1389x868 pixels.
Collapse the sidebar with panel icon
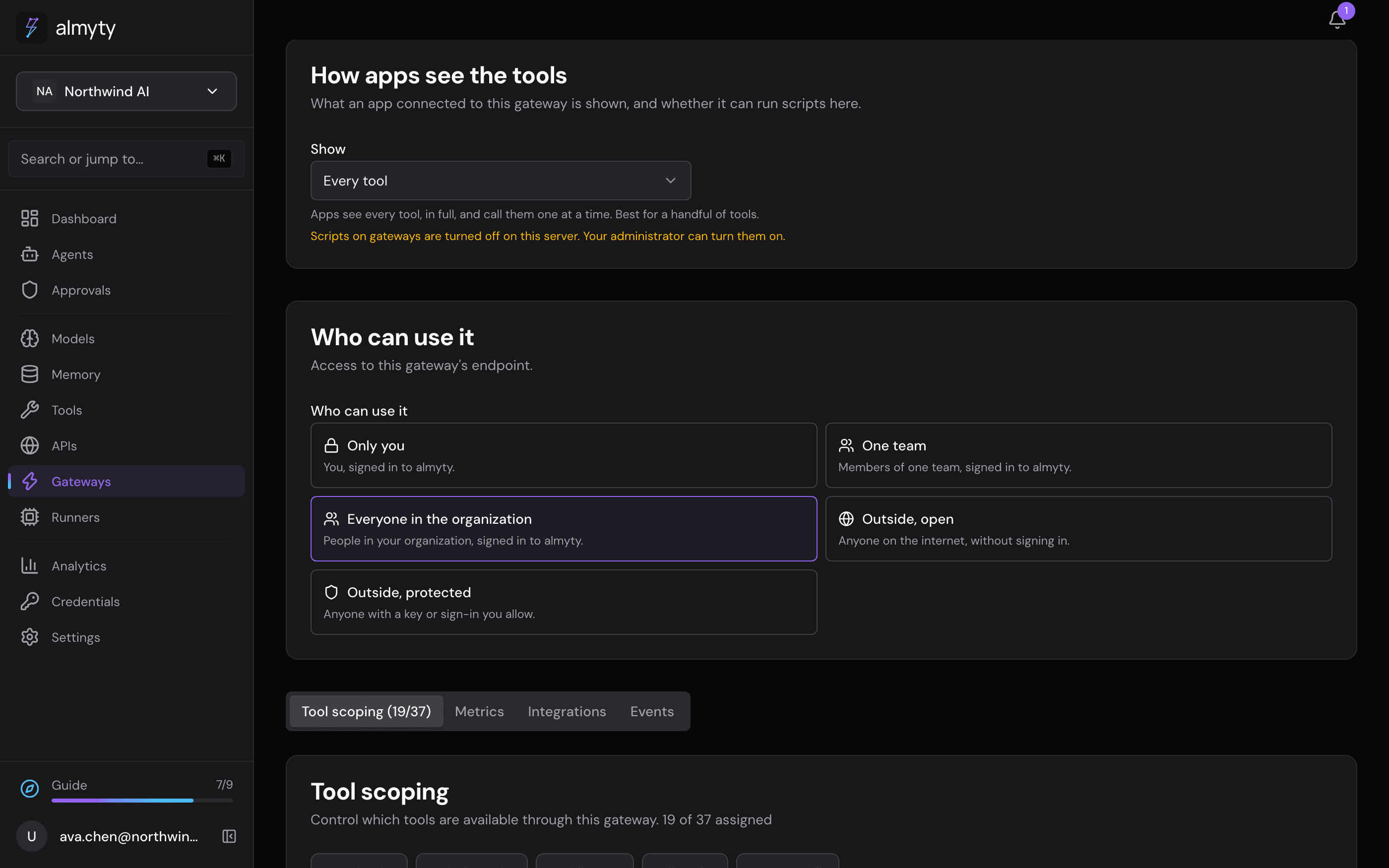click(x=229, y=836)
